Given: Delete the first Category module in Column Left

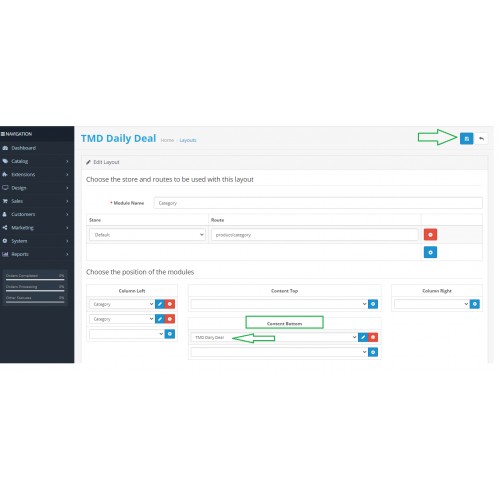Looking at the screenshot, I should [x=170, y=304].
